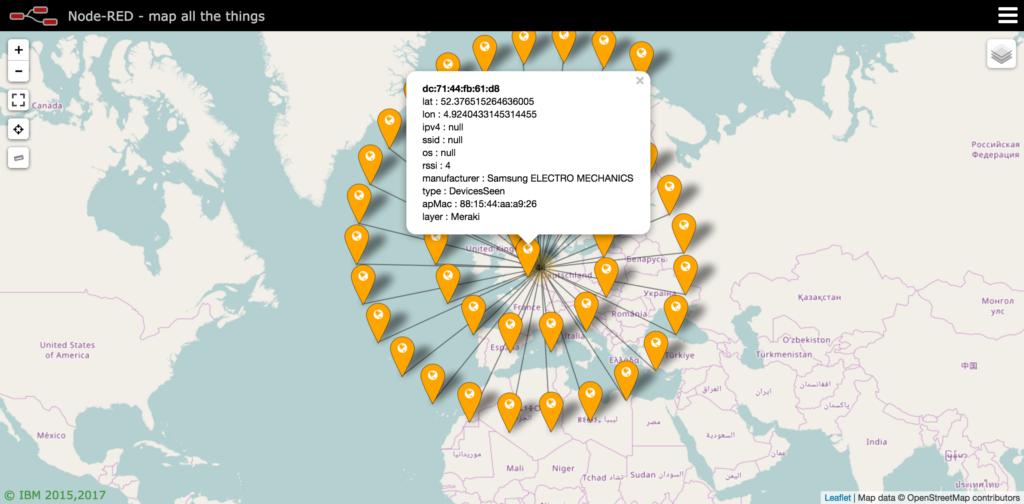1024x504 pixels.
Task: Zoom out of the map
Action: click(x=18, y=71)
